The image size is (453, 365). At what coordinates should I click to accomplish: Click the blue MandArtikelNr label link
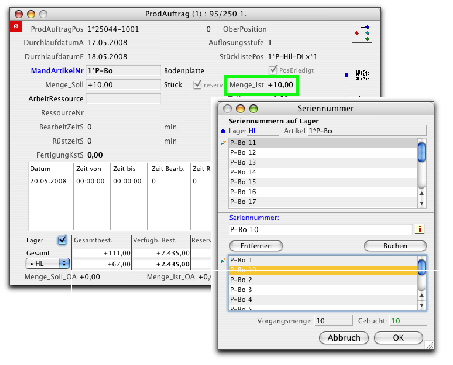click(x=57, y=71)
